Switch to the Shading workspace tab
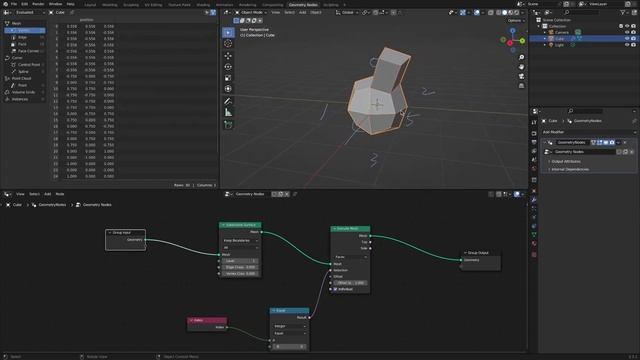The width and height of the screenshot is (640, 360). 203,4
